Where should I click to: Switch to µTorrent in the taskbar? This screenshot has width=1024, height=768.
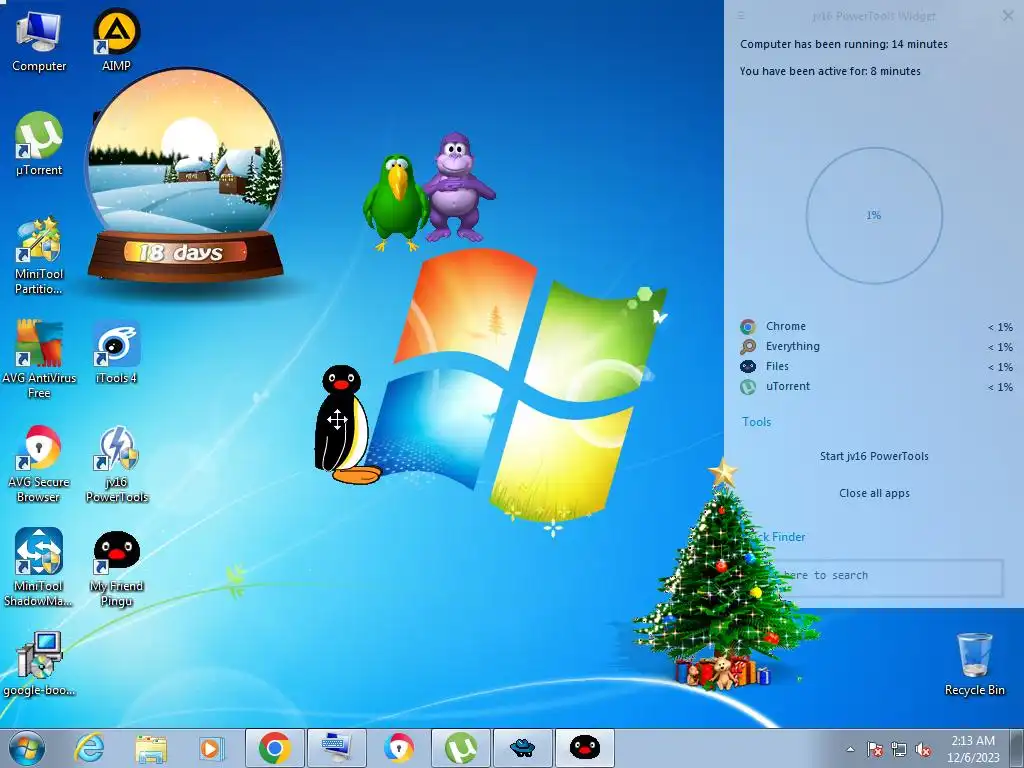click(x=460, y=748)
